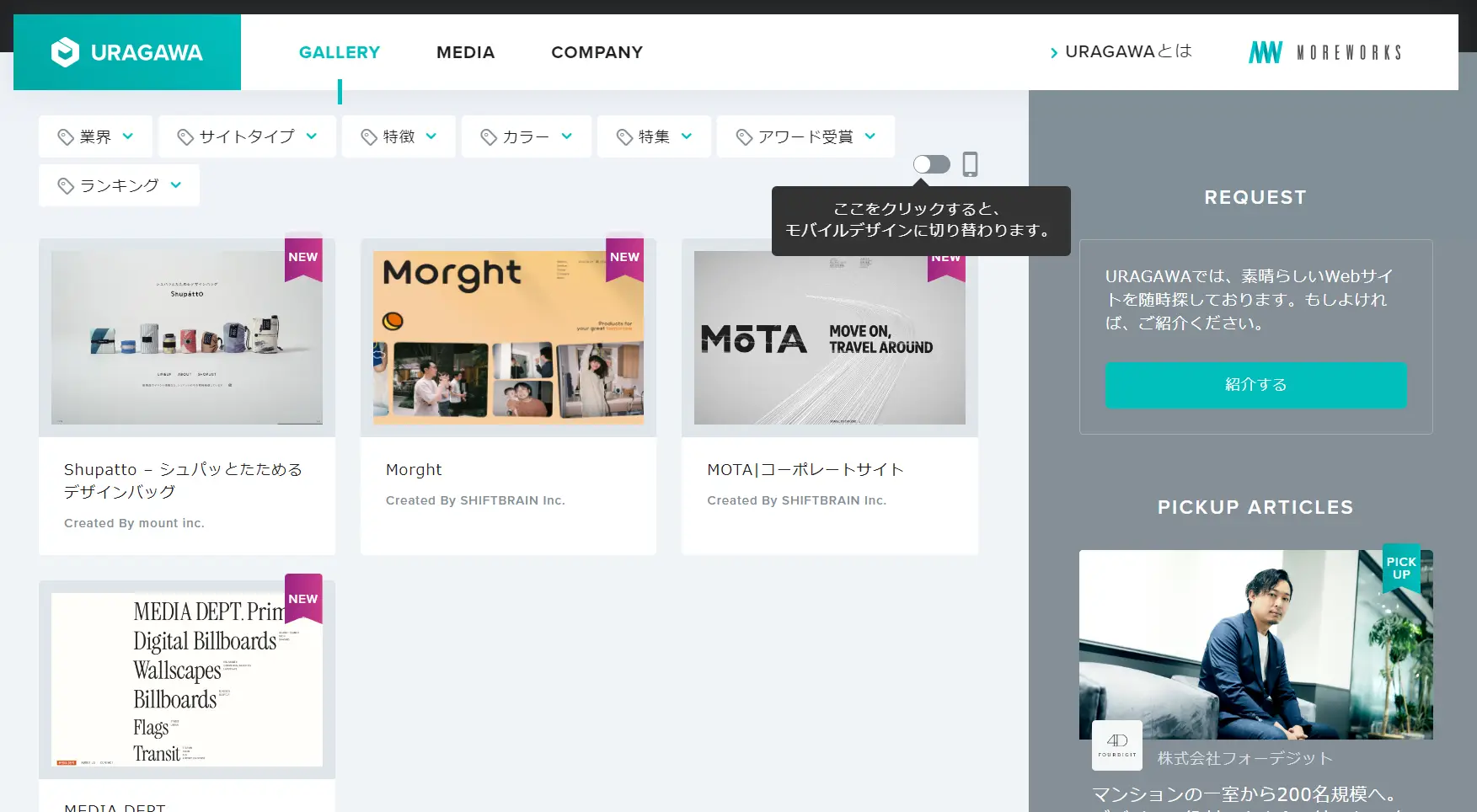Image resolution: width=1477 pixels, height=812 pixels.
Task: Open the COMPANY nav item
Action: [597, 52]
